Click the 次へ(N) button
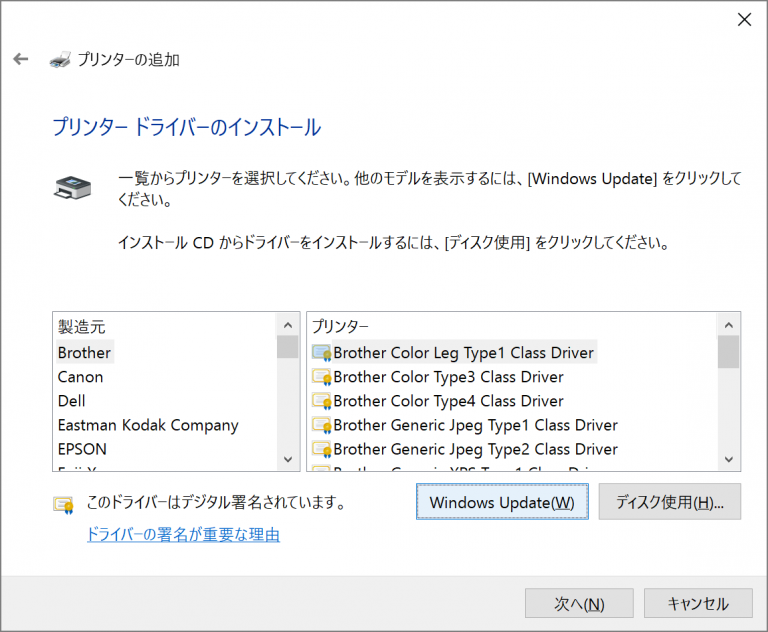 (x=579, y=604)
